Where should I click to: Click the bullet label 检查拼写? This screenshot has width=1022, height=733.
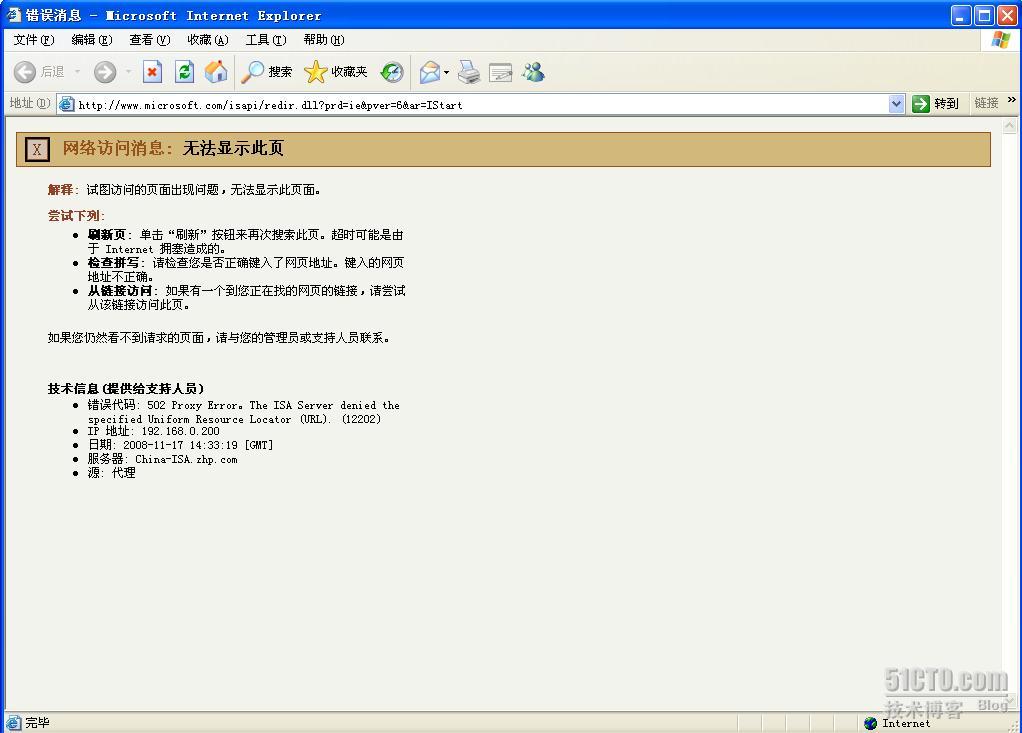tap(113, 263)
